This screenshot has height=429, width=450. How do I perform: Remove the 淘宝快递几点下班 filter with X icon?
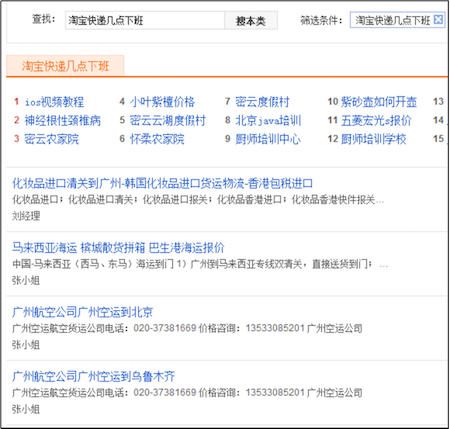[x=438, y=20]
